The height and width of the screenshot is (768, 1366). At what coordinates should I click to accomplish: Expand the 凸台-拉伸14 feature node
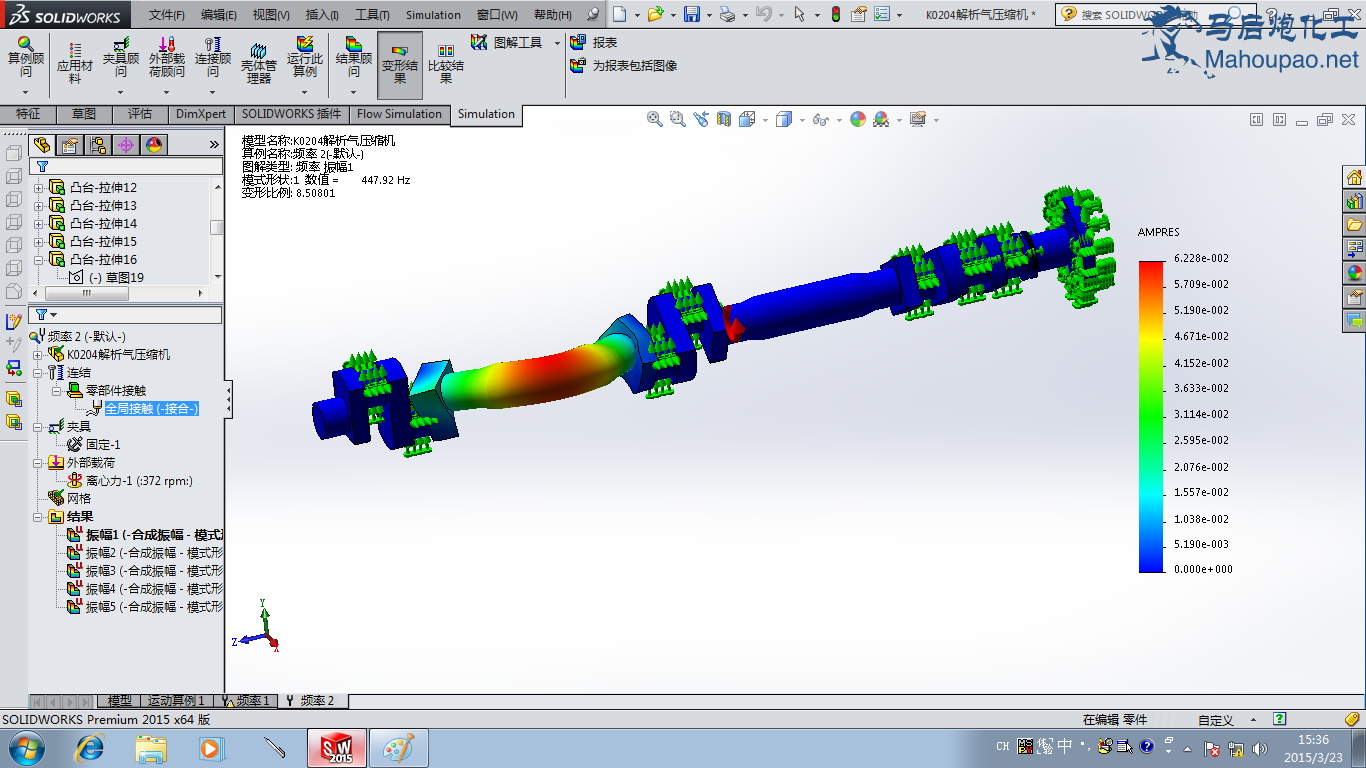click(x=39, y=224)
